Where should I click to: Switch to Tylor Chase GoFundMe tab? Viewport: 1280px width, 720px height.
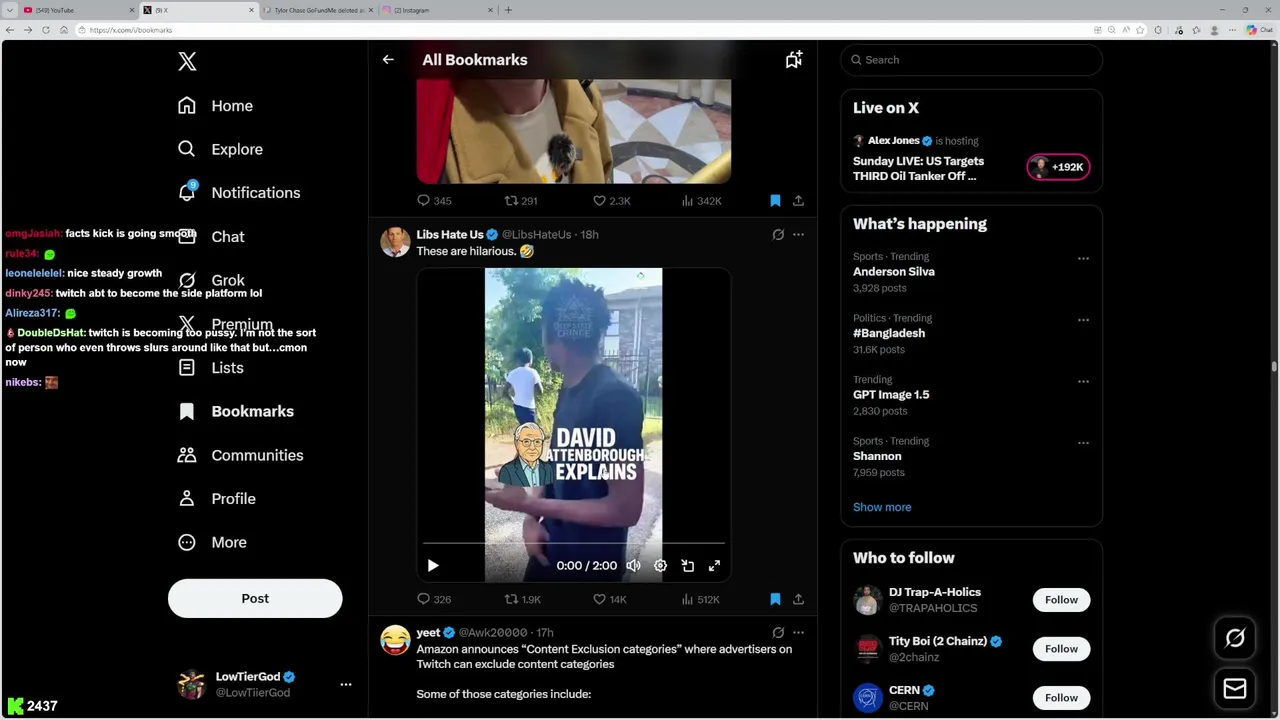(x=318, y=10)
